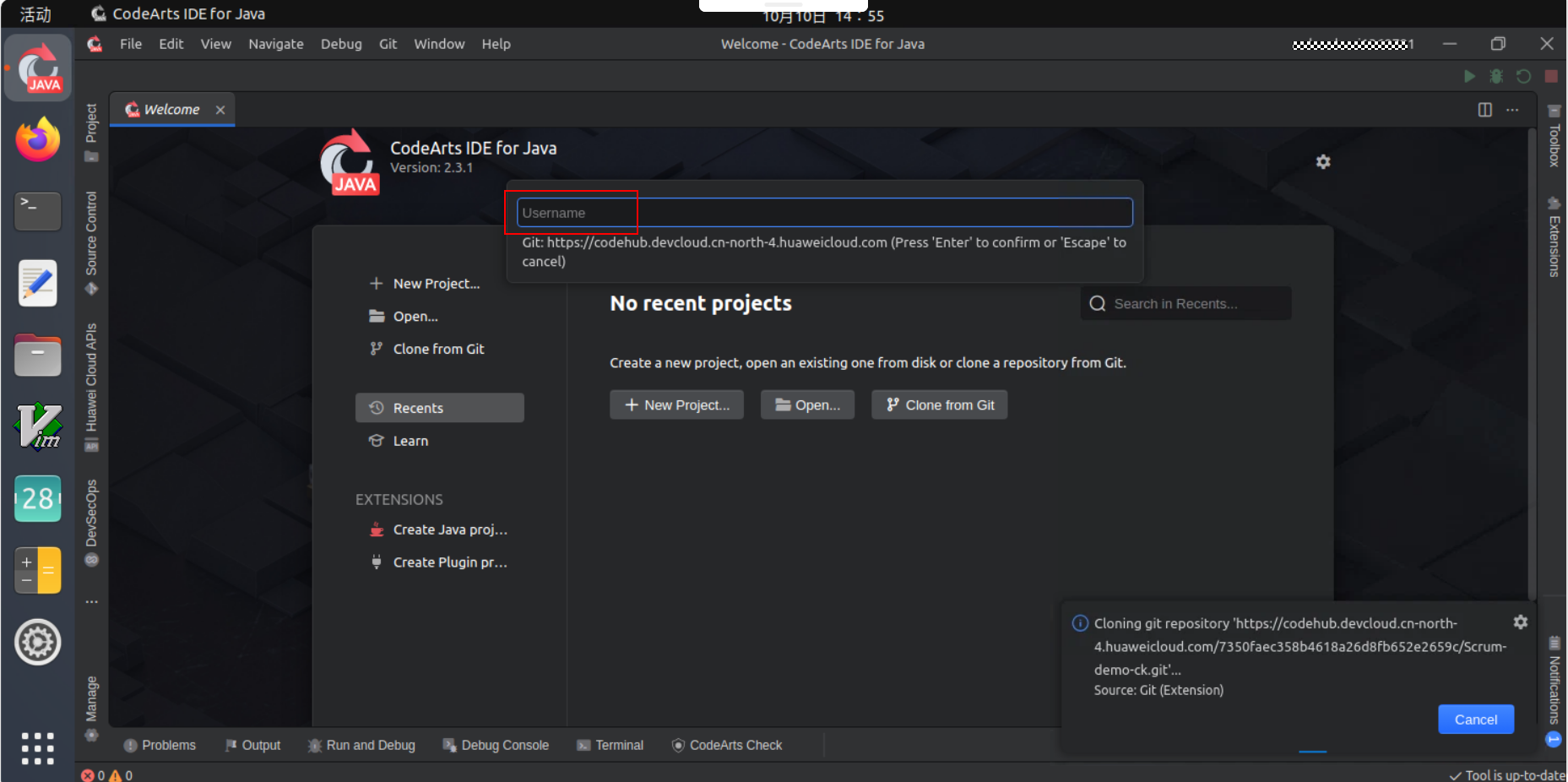Open the Extensions panel on the right
The width and height of the screenshot is (1568, 782).
click(1554, 236)
